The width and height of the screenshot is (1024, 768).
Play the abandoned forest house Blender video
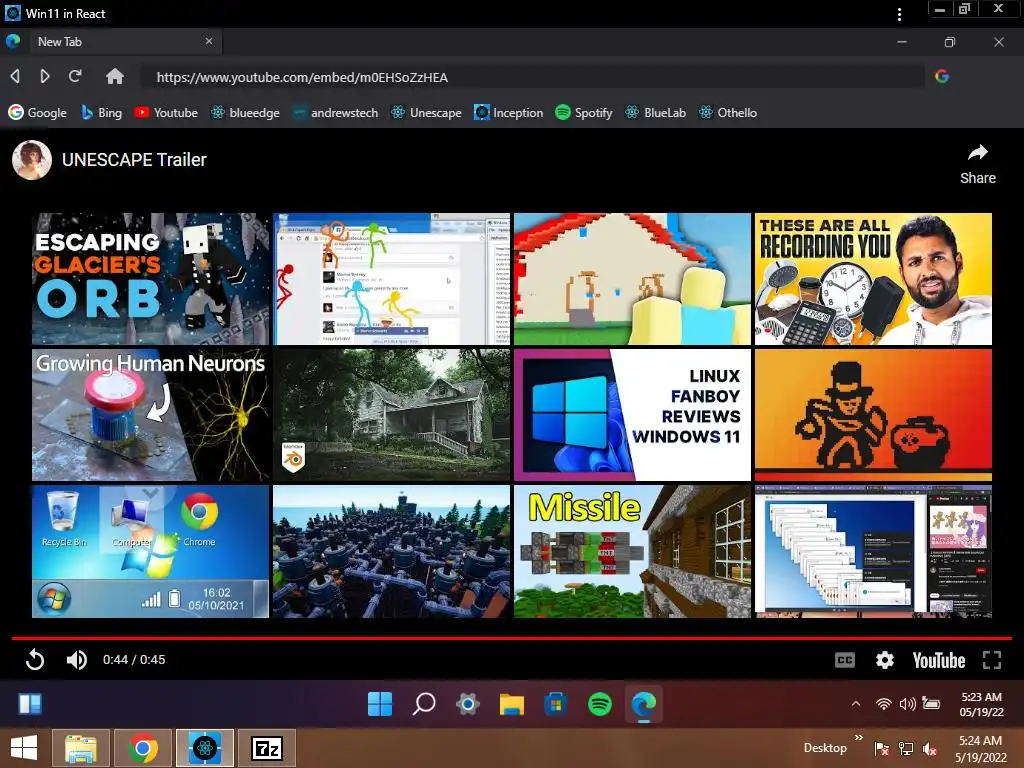[391, 415]
